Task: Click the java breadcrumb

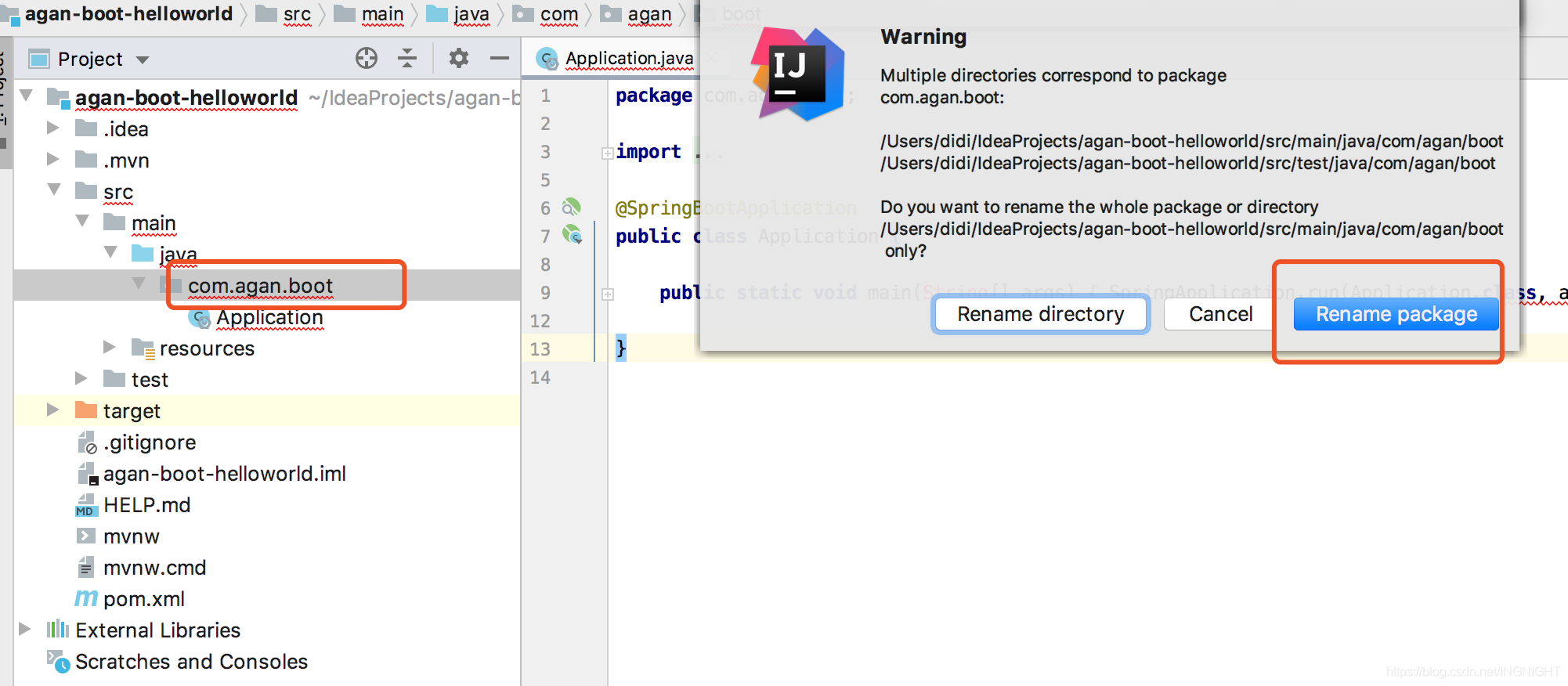Action: (x=471, y=14)
